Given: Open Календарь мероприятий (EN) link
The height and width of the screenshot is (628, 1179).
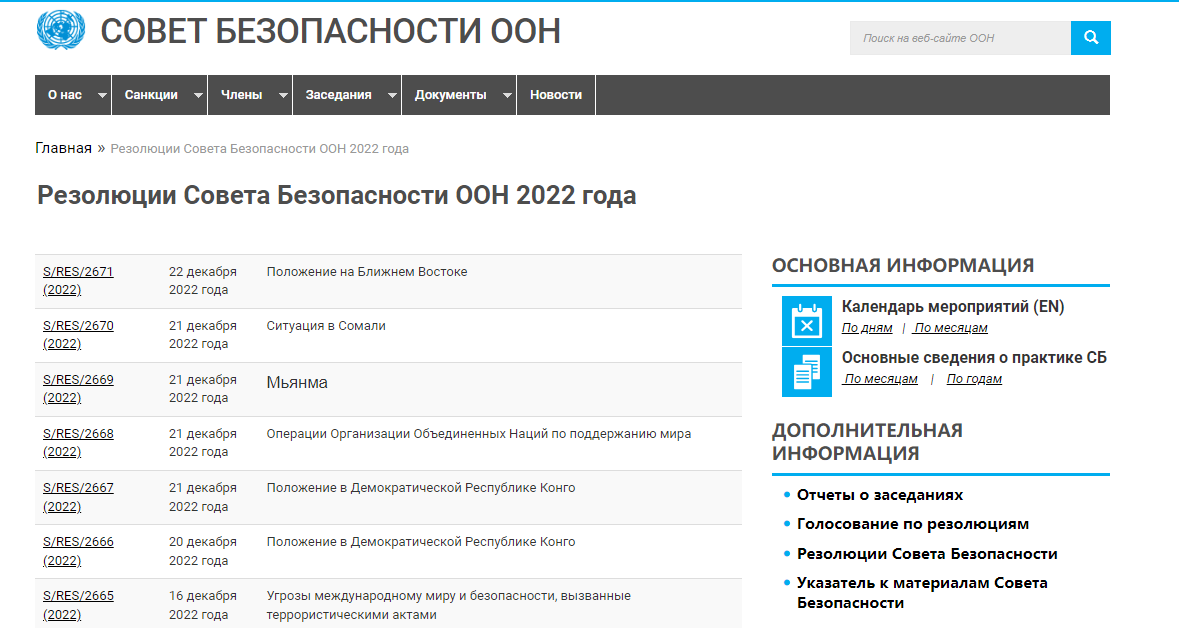Looking at the screenshot, I should [x=953, y=307].
